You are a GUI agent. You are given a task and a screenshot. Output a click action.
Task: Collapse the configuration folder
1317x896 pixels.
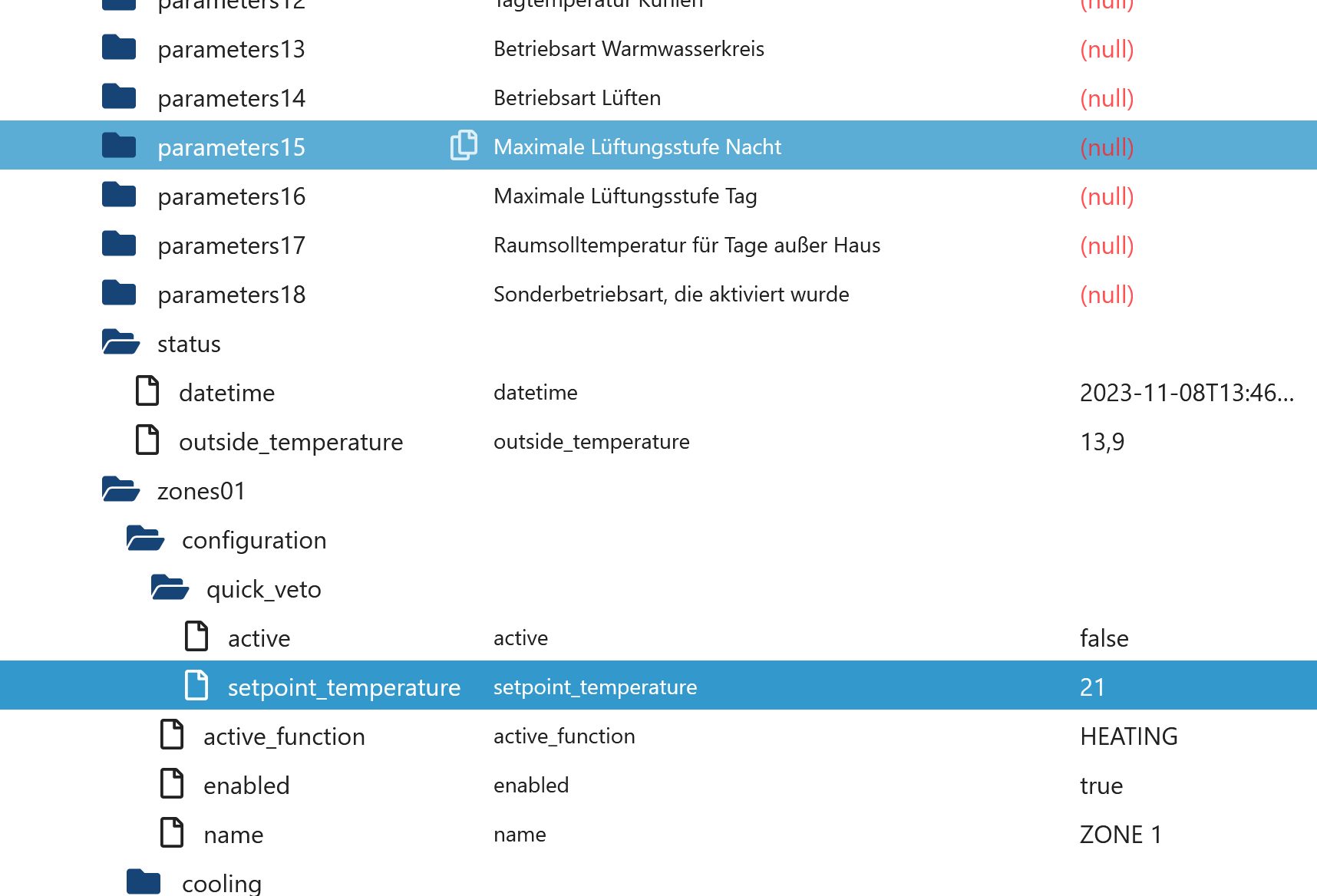coord(145,539)
